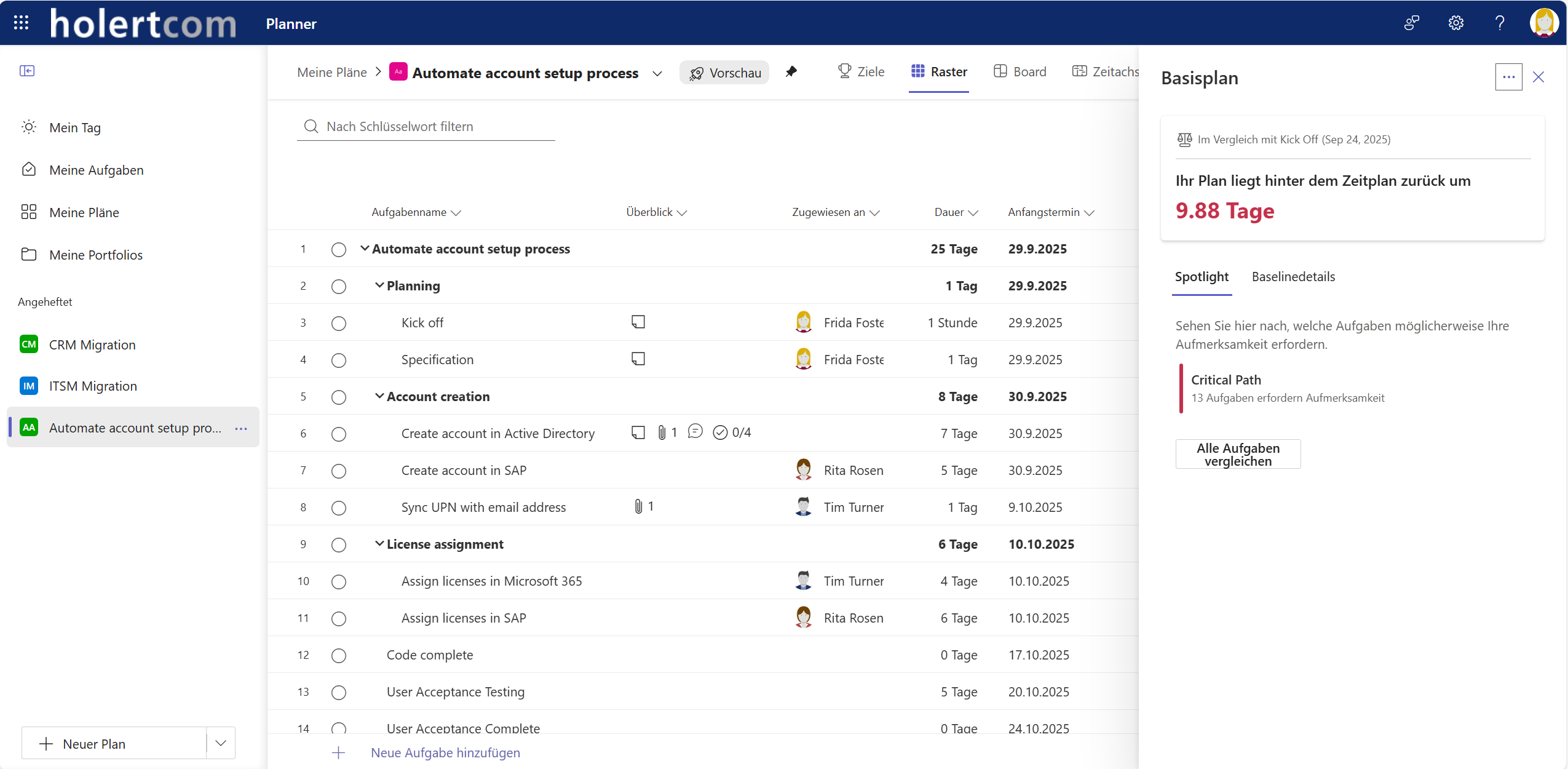This screenshot has height=769, width=1568.
Task: Click comment icon on Active Directory task
Action: click(695, 432)
